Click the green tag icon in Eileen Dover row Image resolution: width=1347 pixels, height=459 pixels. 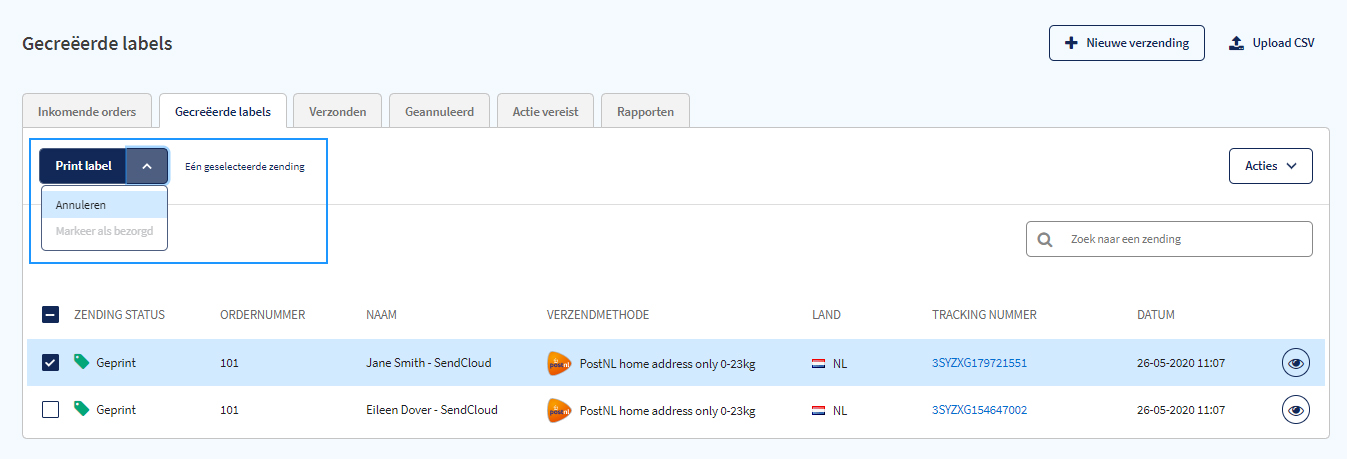tap(82, 409)
